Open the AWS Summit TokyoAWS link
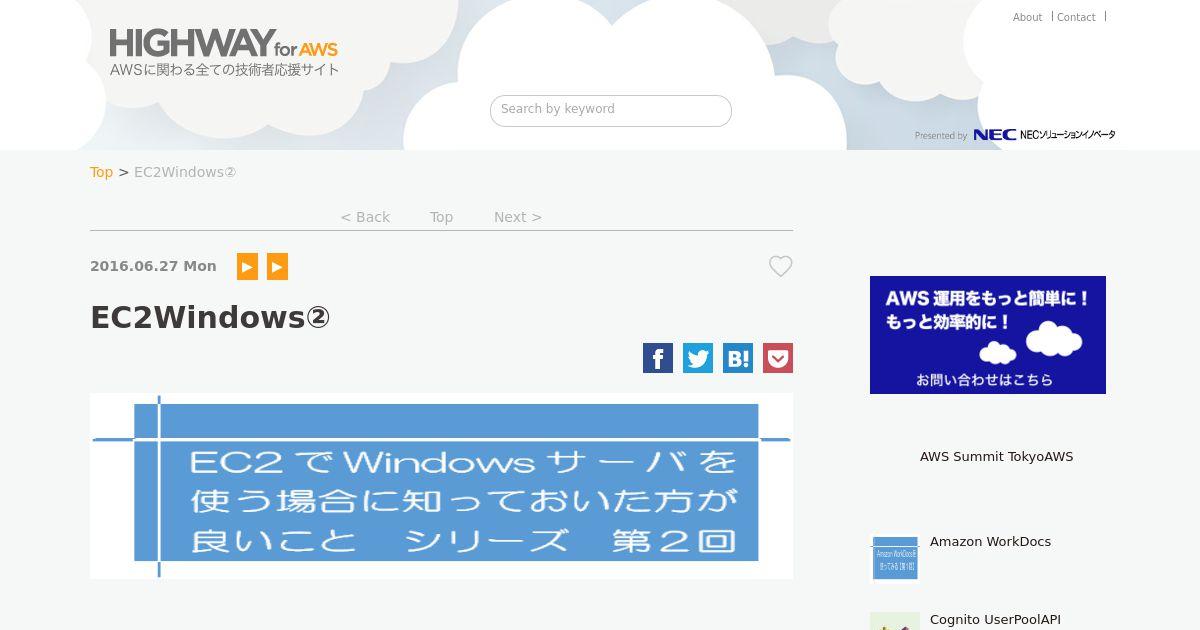The image size is (1200, 630). pyautogui.click(x=996, y=456)
